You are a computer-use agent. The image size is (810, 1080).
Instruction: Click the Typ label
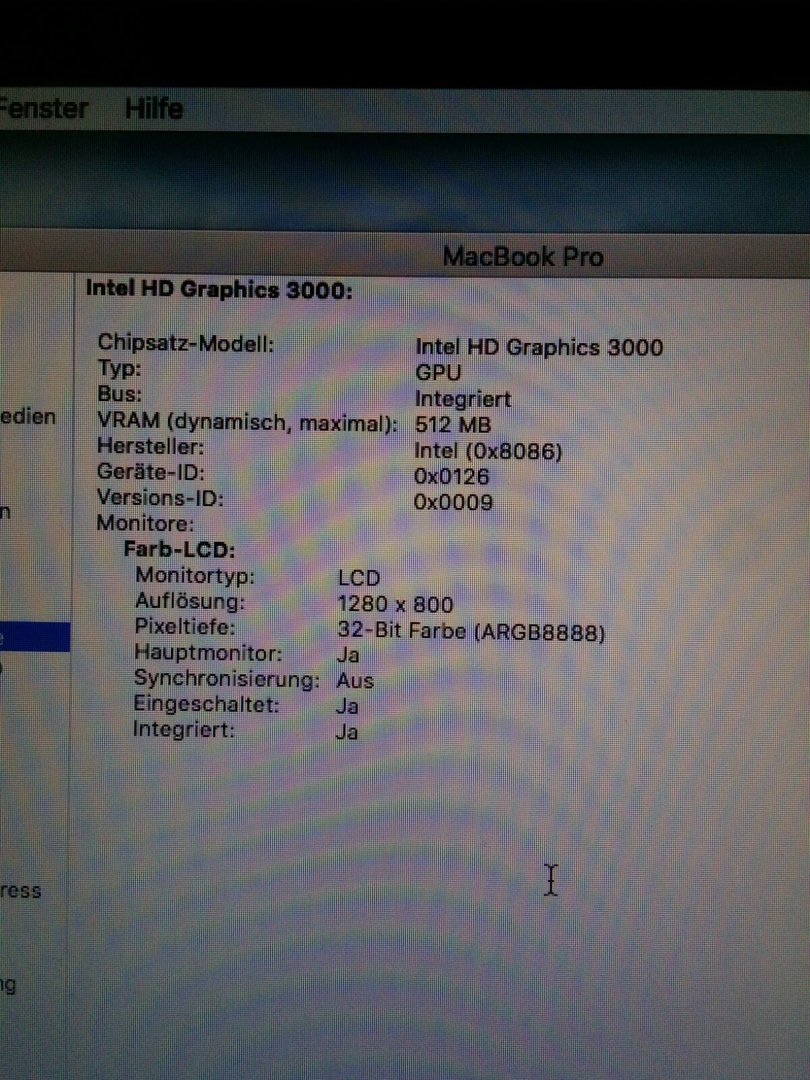[x=119, y=368]
